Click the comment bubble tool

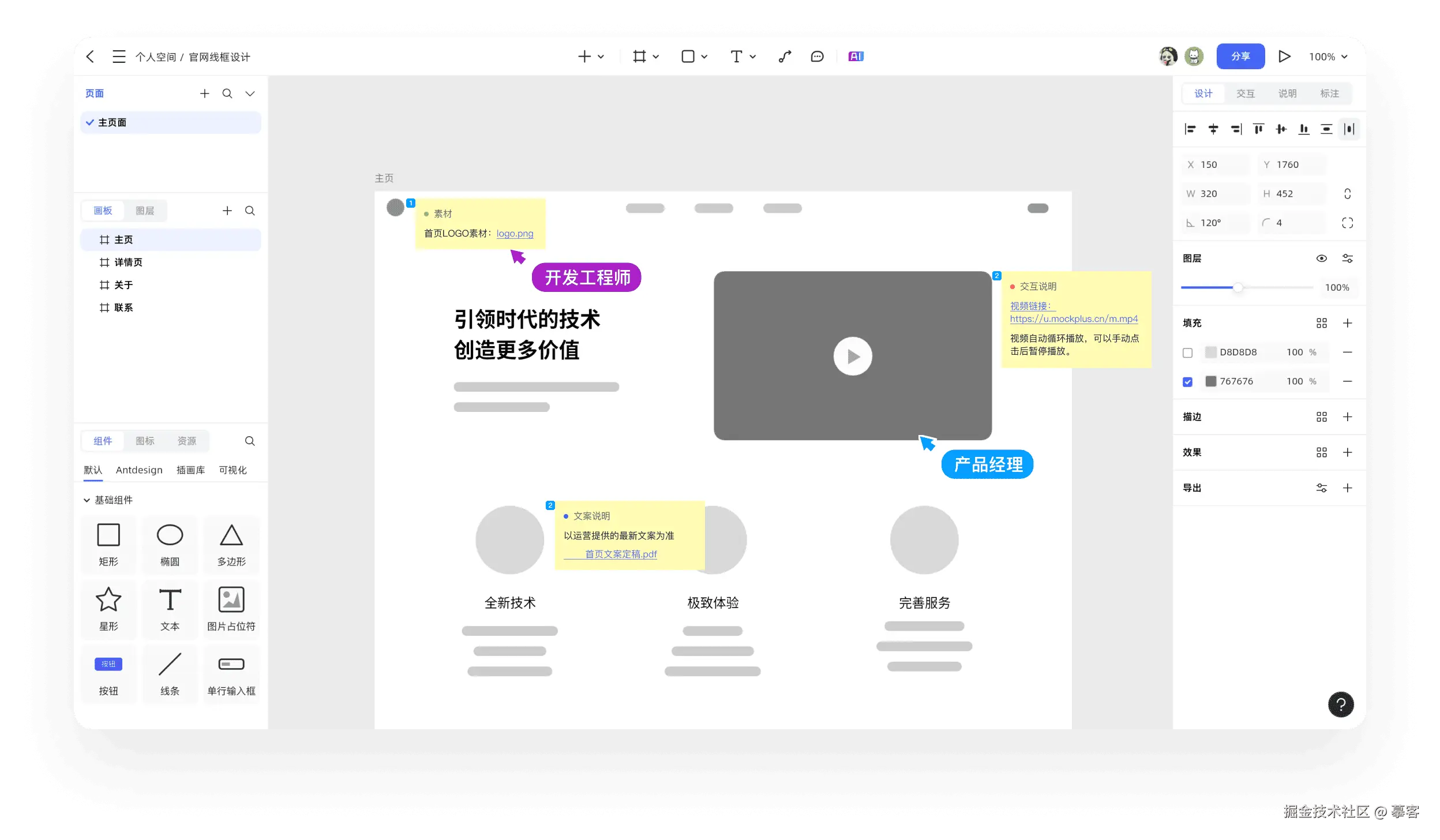tap(817, 57)
